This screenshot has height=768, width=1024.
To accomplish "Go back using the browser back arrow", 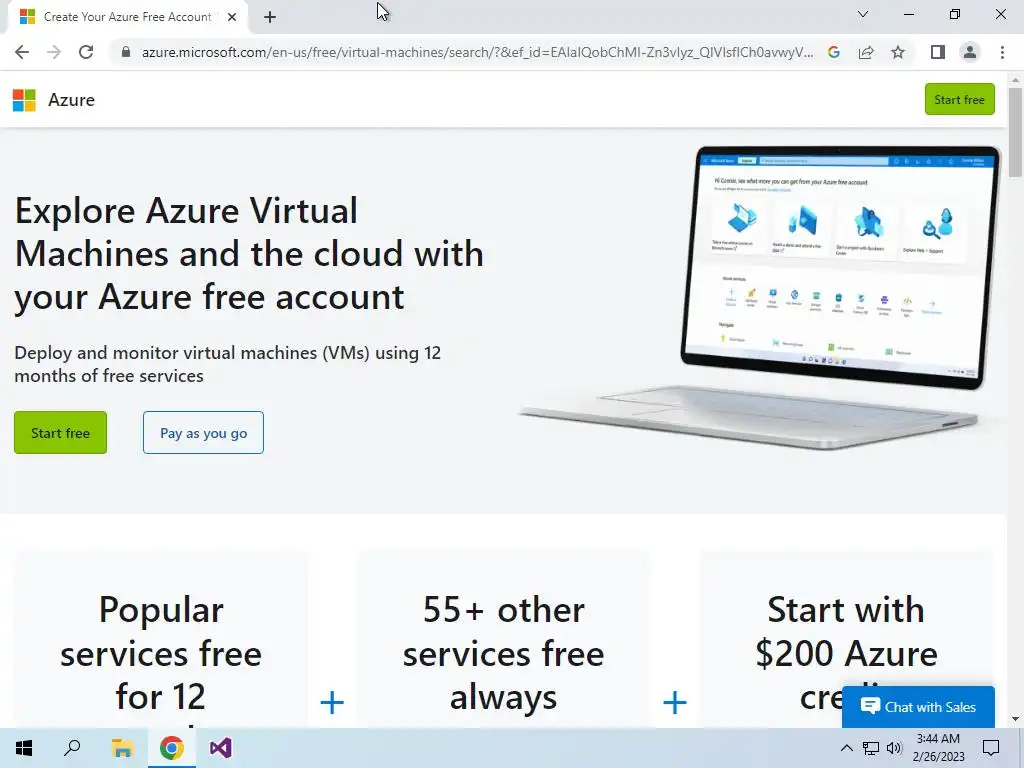I will (22, 52).
